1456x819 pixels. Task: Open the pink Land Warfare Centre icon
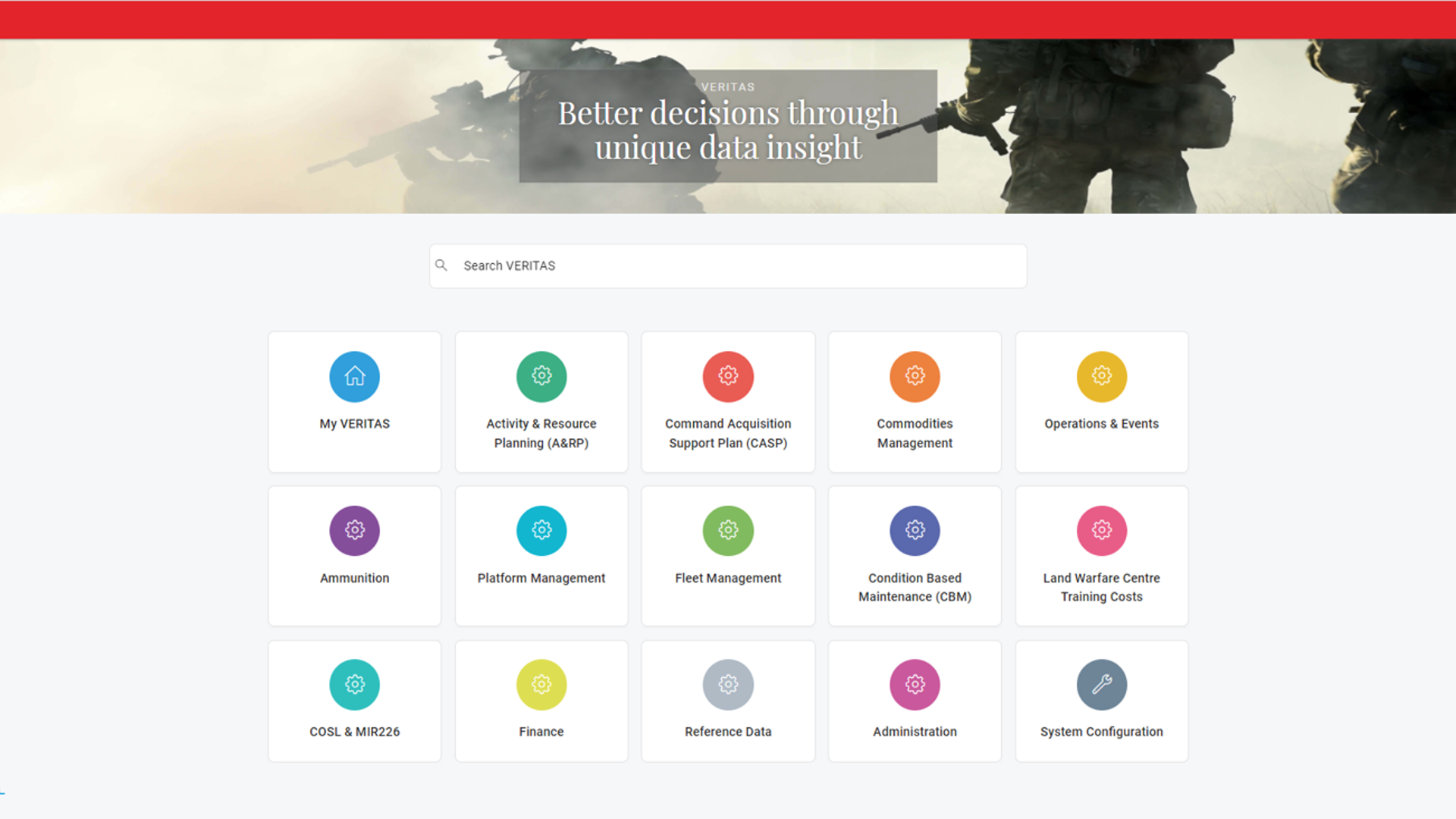click(1101, 530)
